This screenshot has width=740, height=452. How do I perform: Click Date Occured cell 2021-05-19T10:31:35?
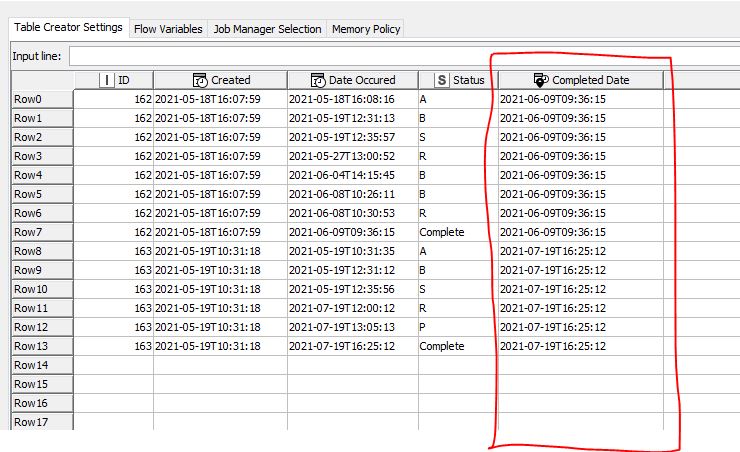(353, 251)
